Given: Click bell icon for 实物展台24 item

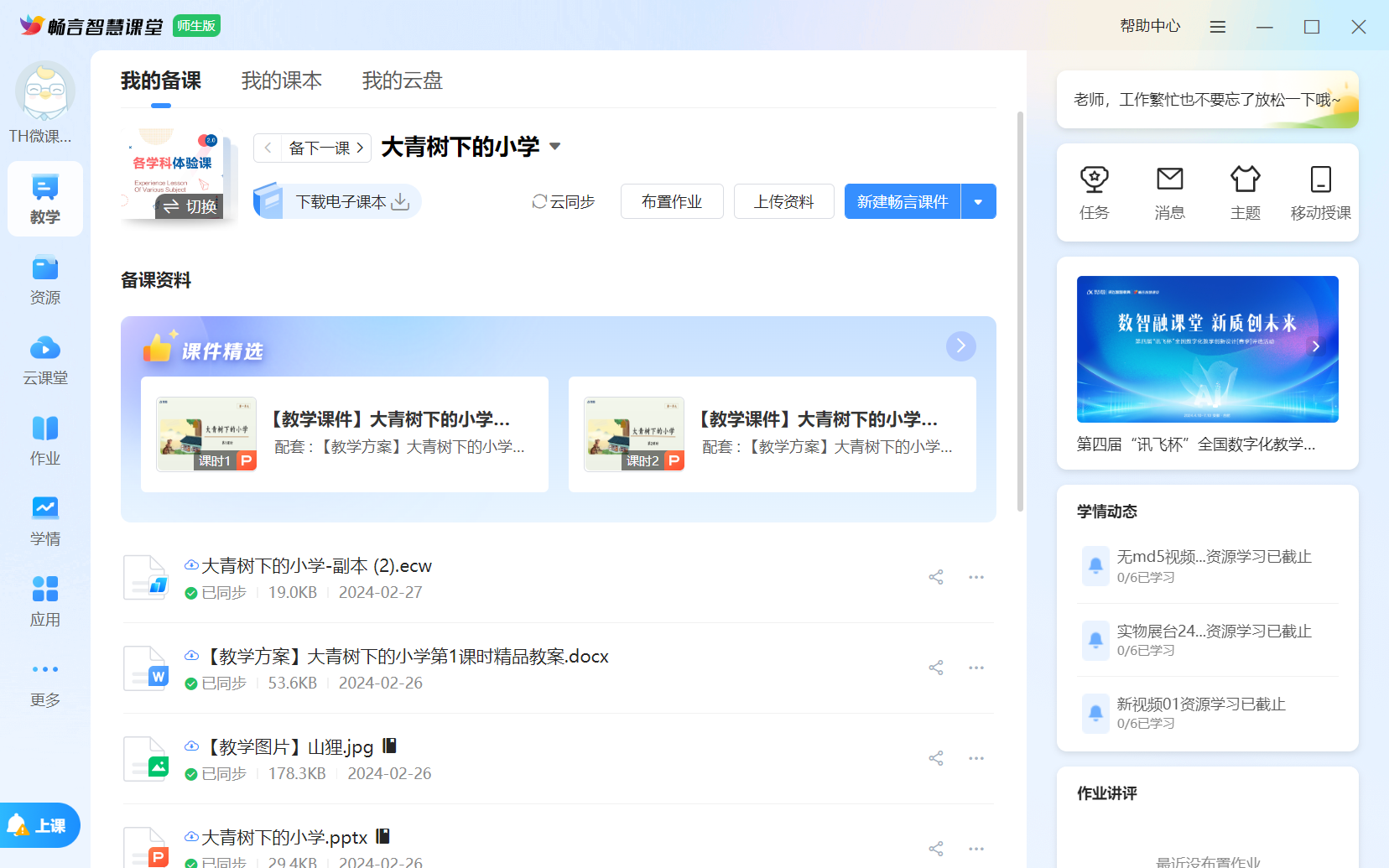Looking at the screenshot, I should tap(1095, 640).
